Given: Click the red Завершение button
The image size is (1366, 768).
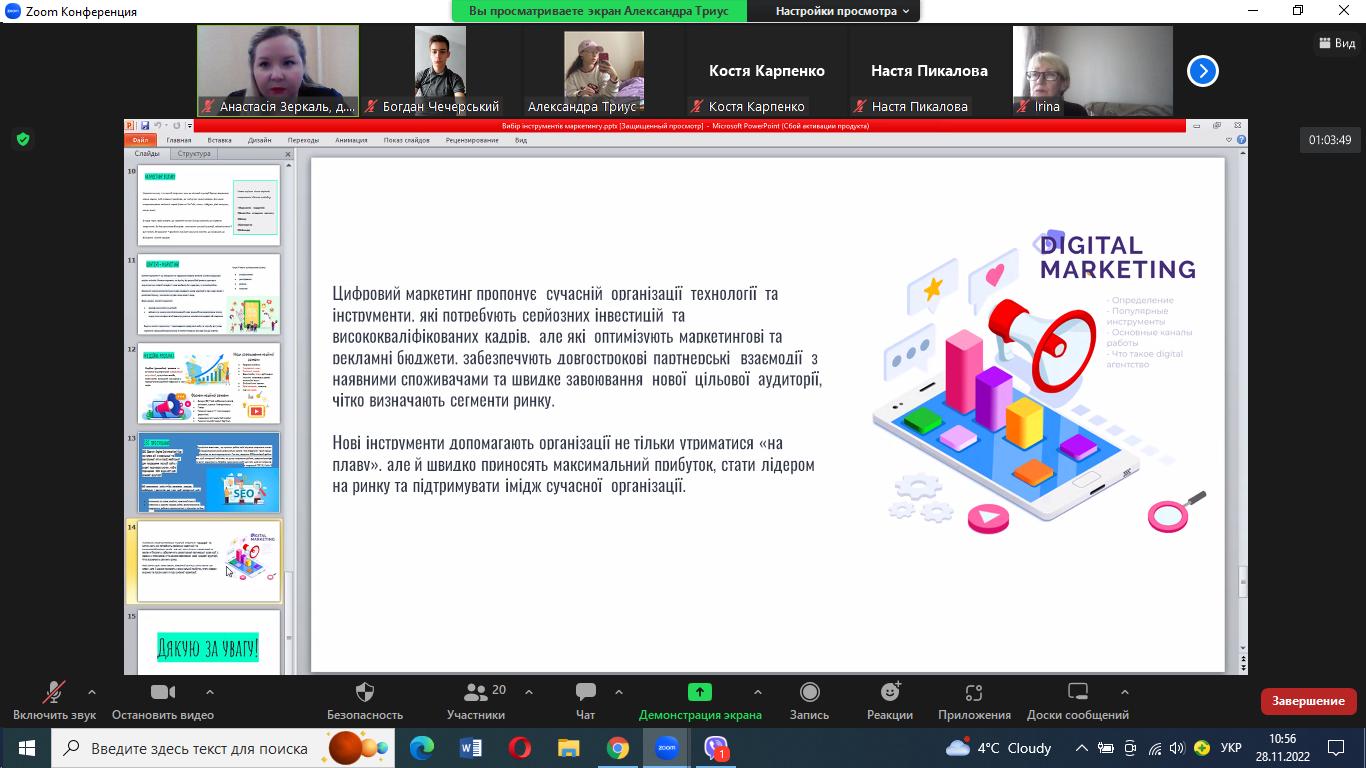Looking at the screenshot, I should pyautogui.click(x=1308, y=701).
